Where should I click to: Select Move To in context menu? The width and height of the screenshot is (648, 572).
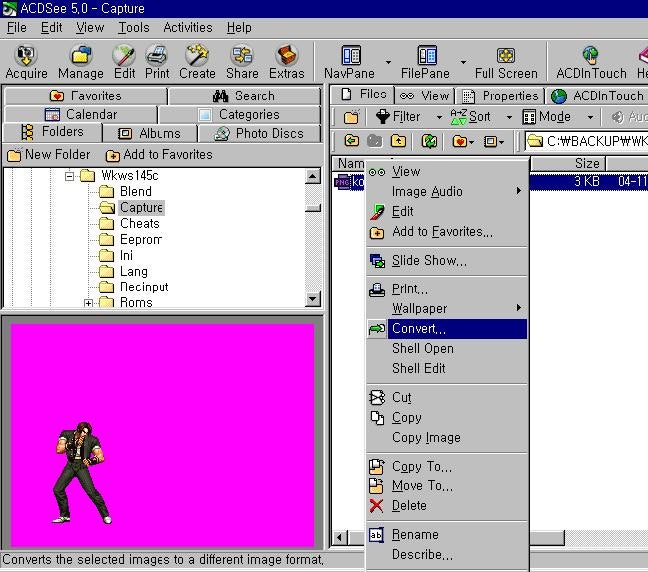447,486
